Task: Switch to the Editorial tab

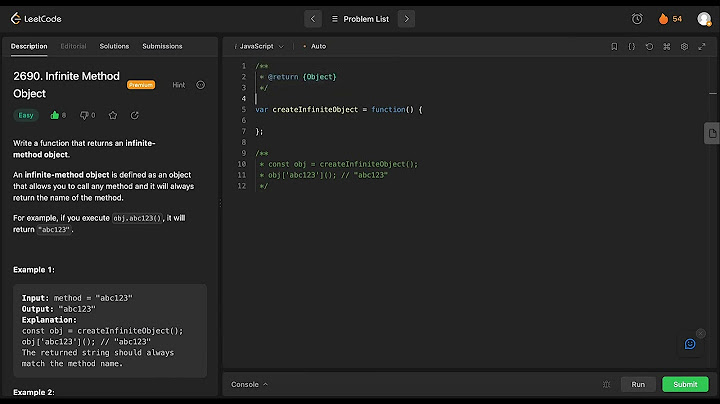Action: [x=73, y=46]
